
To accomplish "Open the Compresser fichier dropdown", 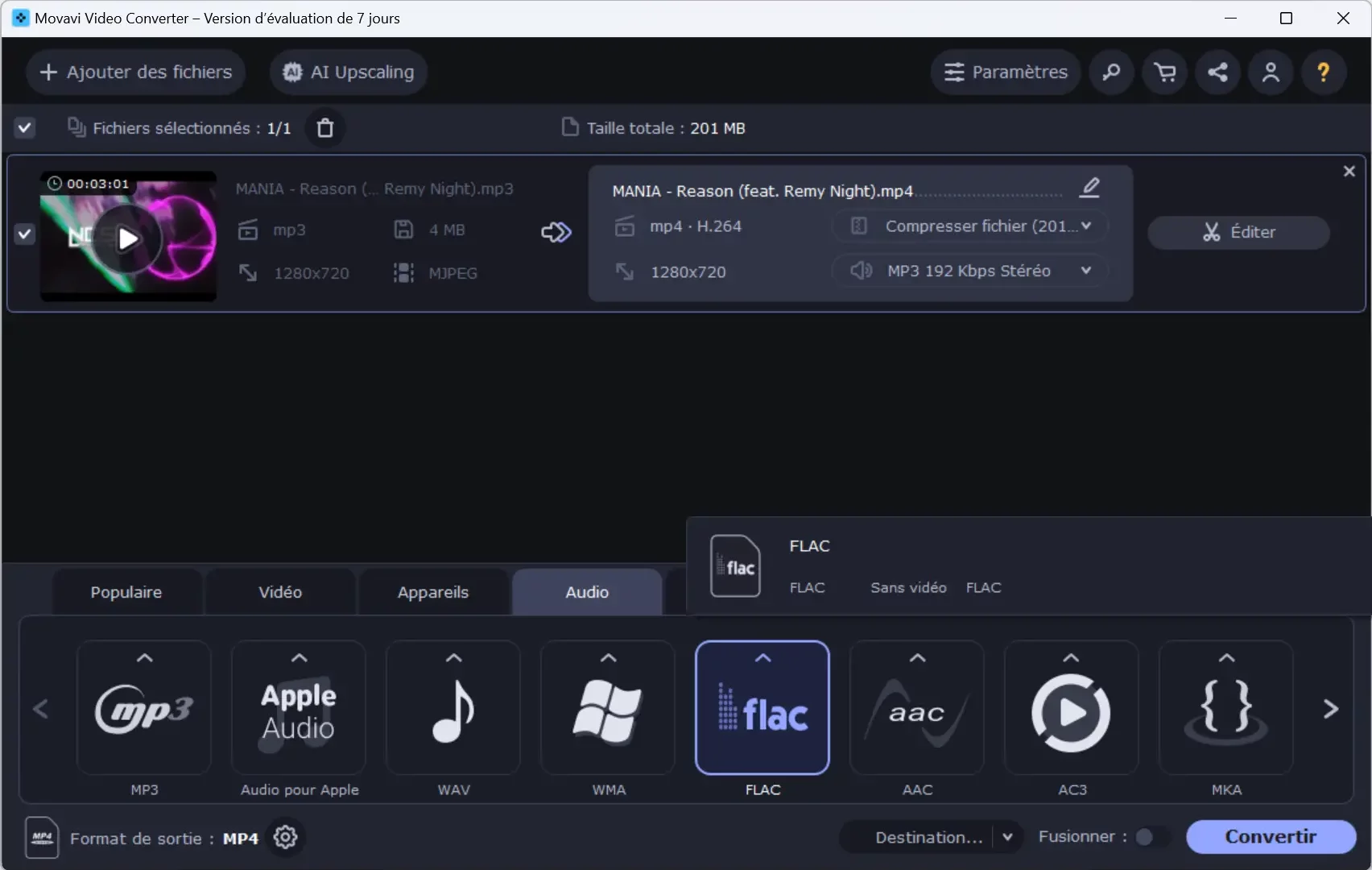I will pos(970,226).
